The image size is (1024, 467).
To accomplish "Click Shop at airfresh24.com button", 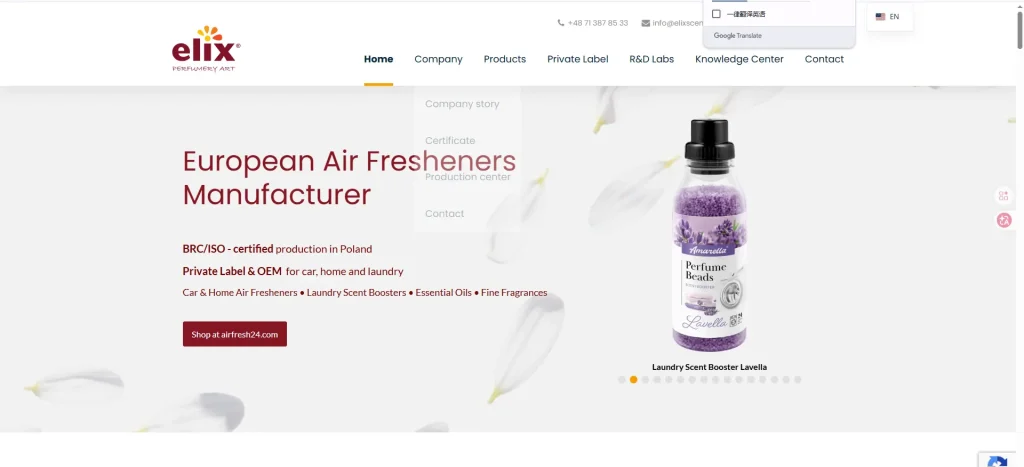I will 234,334.
